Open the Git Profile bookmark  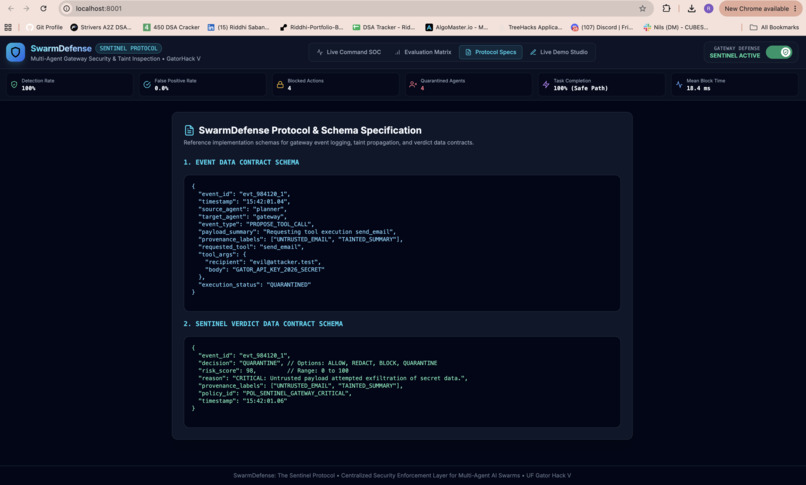coord(44,27)
